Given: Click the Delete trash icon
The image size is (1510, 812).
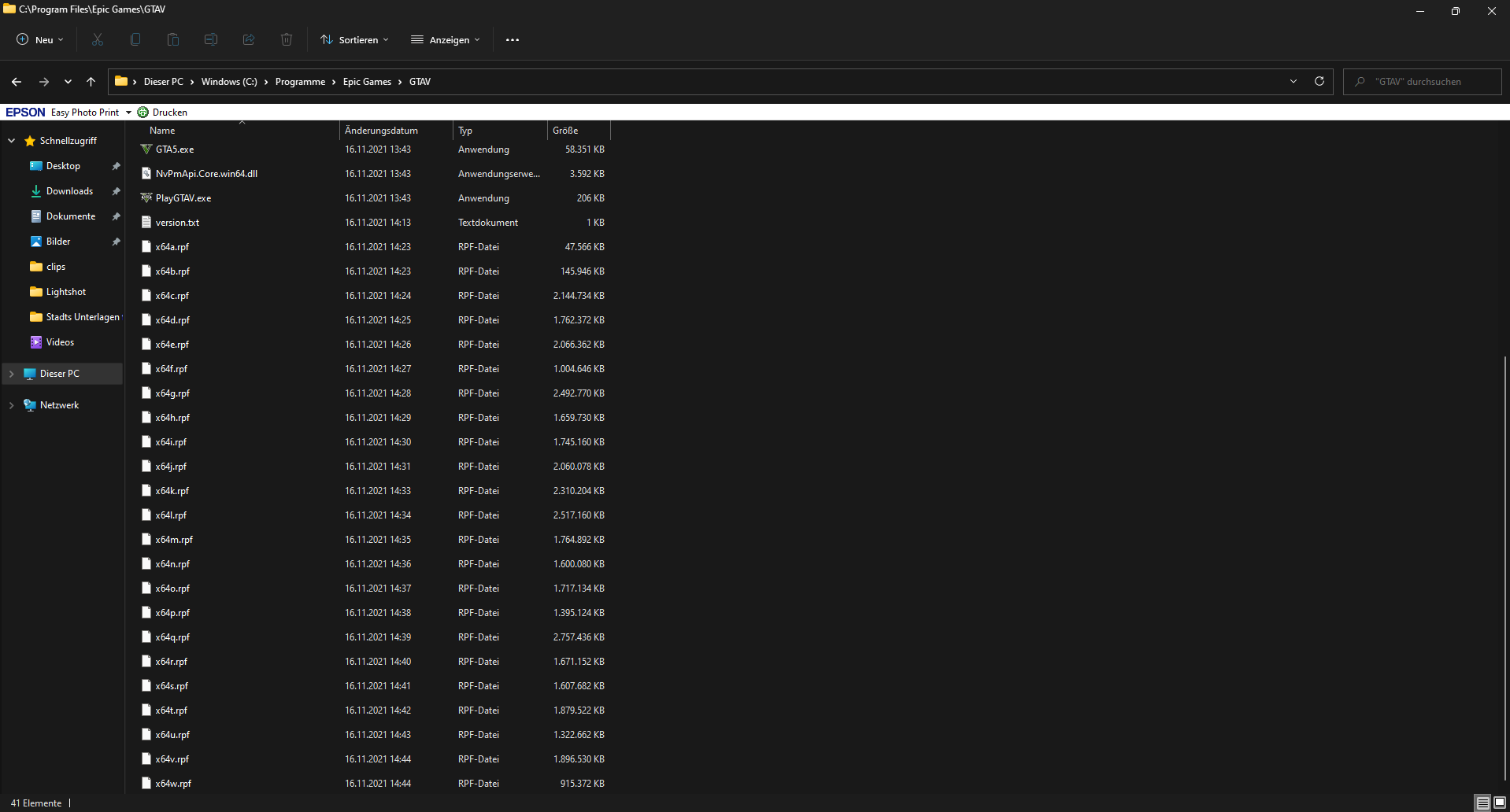Looking at the screenshot, I should click(287, 39).
